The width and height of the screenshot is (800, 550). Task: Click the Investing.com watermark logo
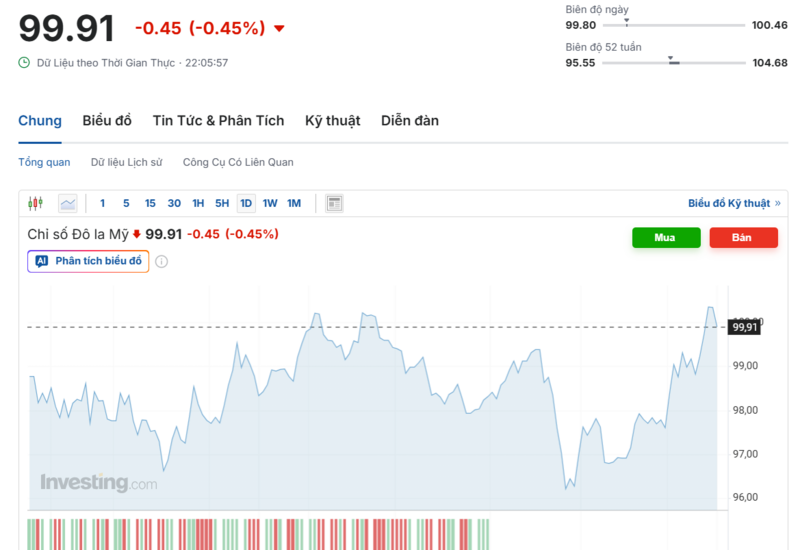point(98,483)
